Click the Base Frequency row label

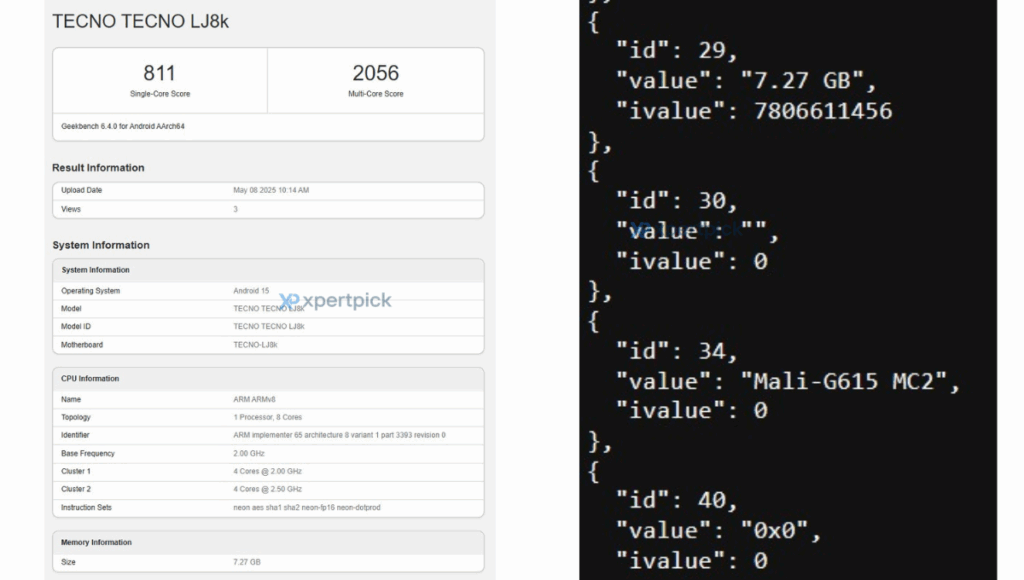pos(88,453)
